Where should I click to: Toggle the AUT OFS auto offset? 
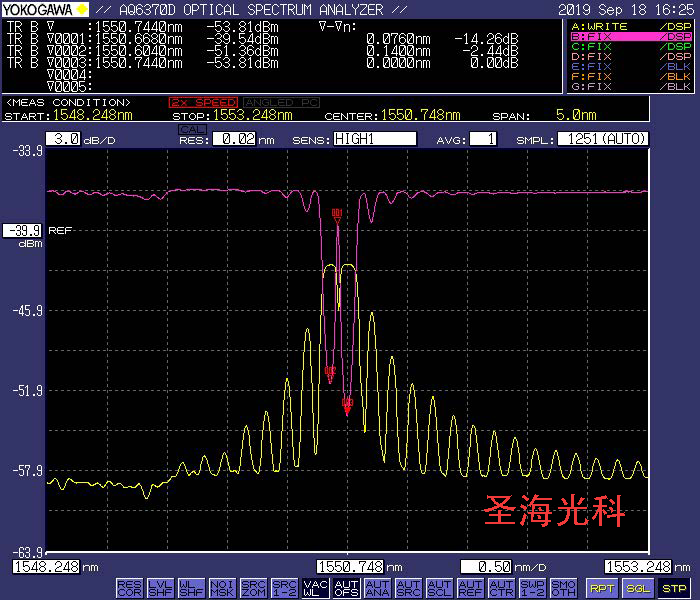click(346, 588)
